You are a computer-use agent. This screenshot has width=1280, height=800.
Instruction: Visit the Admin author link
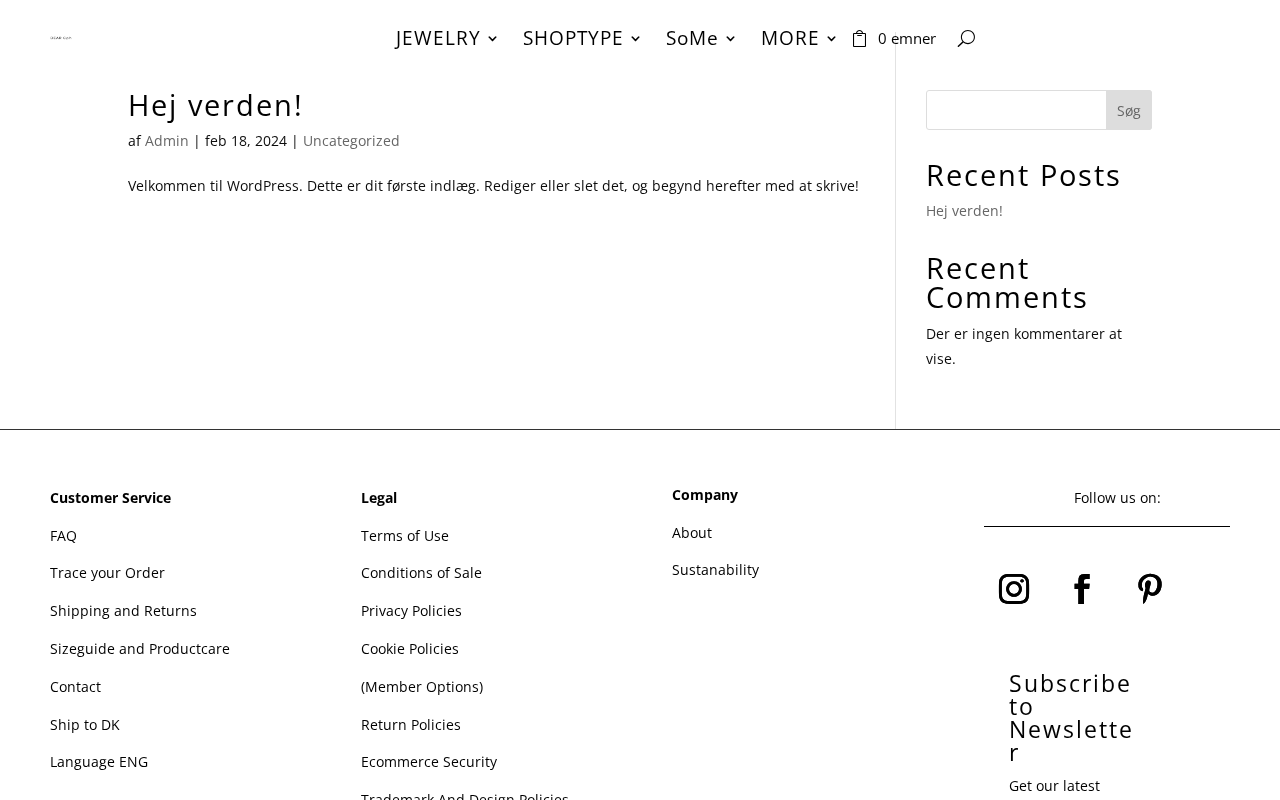(167, 141)
